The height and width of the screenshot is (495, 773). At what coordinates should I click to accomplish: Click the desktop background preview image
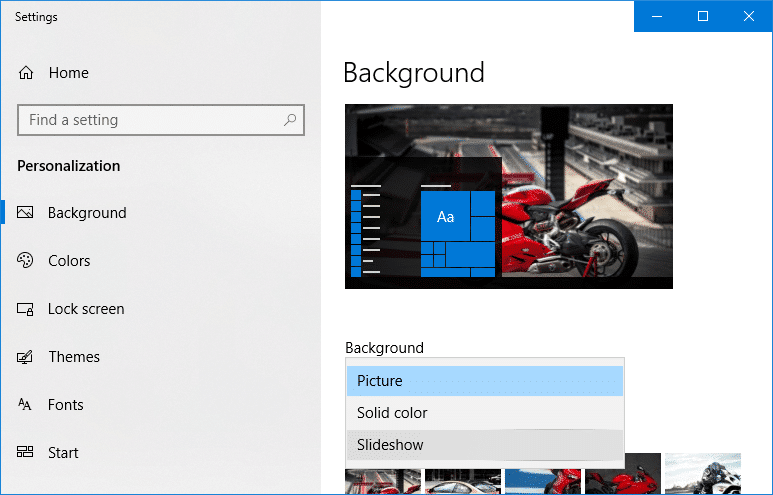click(x=509, y=196)
